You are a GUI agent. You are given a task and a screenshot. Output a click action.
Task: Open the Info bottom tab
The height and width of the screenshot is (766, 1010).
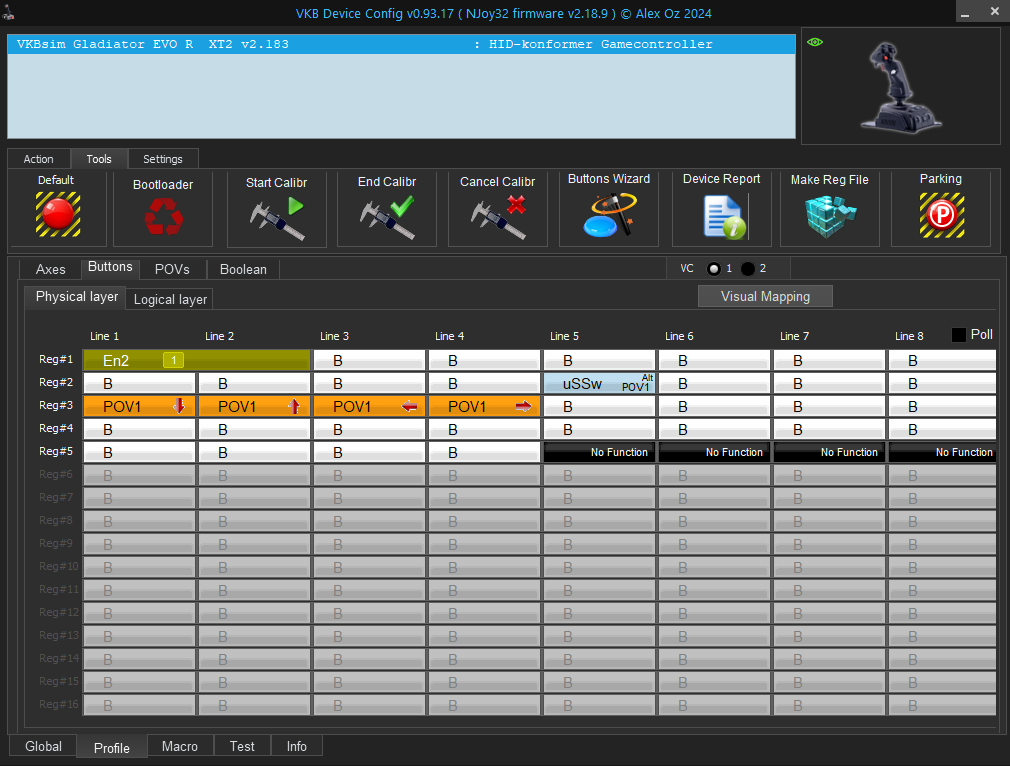[296, 746]
